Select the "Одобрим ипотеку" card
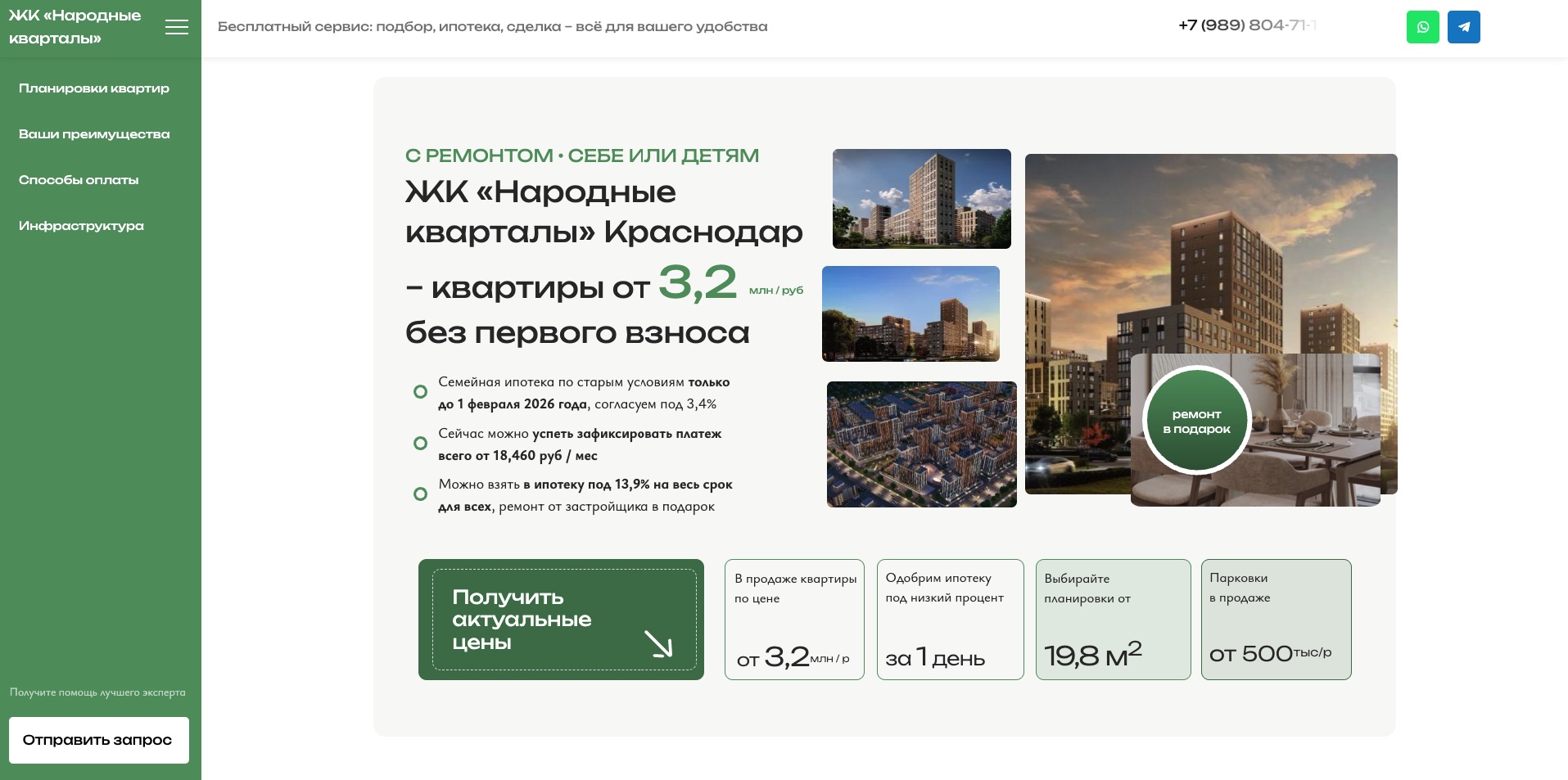1568x780 pixels. tap(950, 620)
